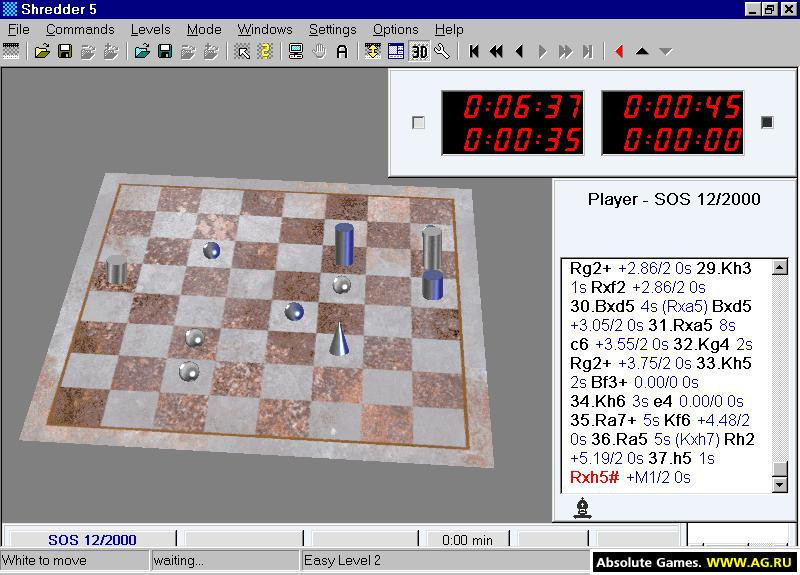Save game with the olive floppy disk icon
Image resolution: width=800 pixels, height=575 pixels.
(65, 52)
